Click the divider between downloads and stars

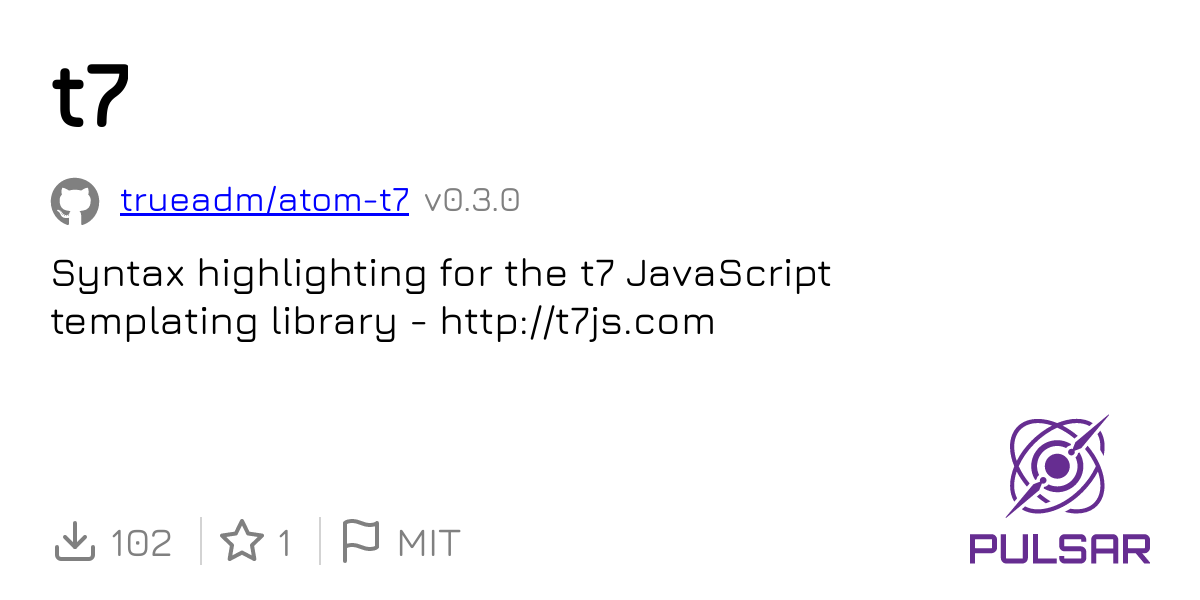(x=201, y=541)
